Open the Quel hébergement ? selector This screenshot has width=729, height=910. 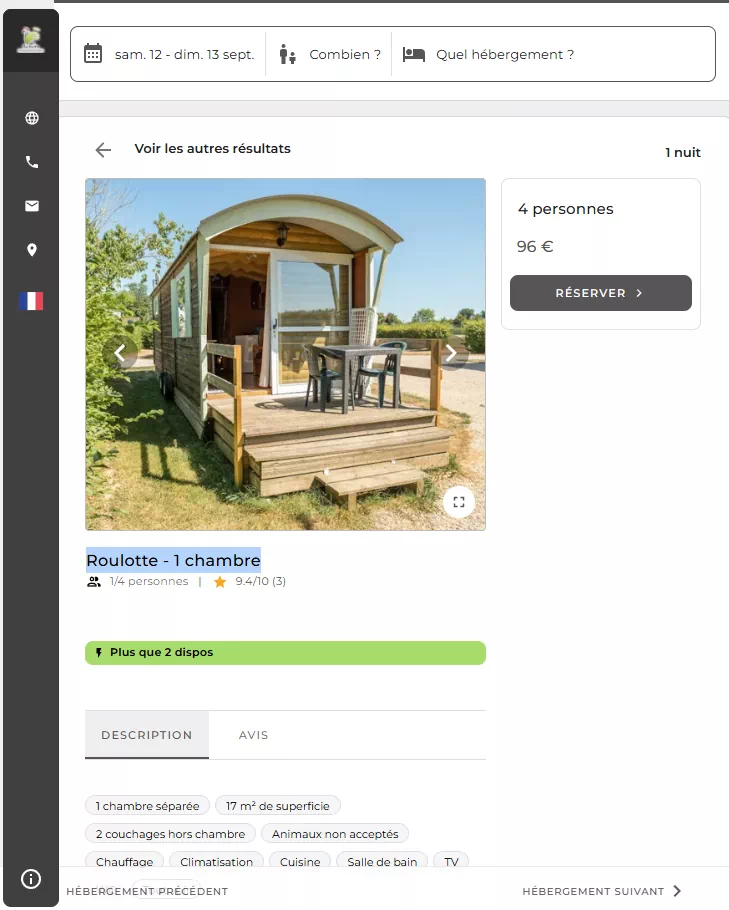pos(489,55)
